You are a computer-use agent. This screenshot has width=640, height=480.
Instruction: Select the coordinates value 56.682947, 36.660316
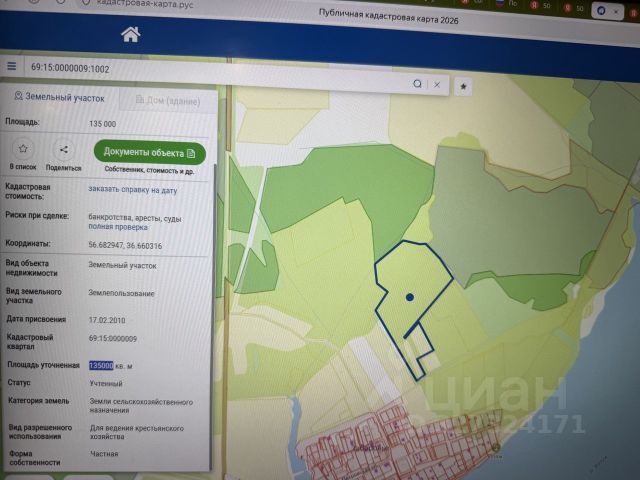(x=125, y=245)
